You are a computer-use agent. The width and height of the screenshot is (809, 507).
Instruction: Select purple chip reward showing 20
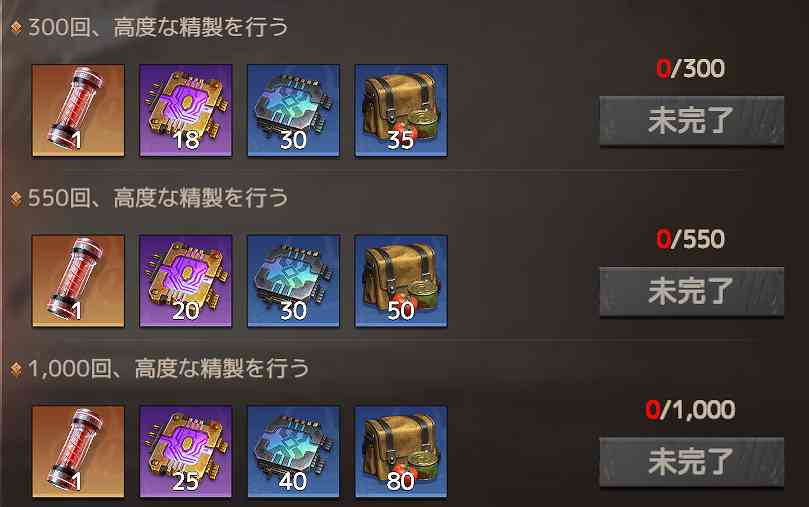pos(186,281)
